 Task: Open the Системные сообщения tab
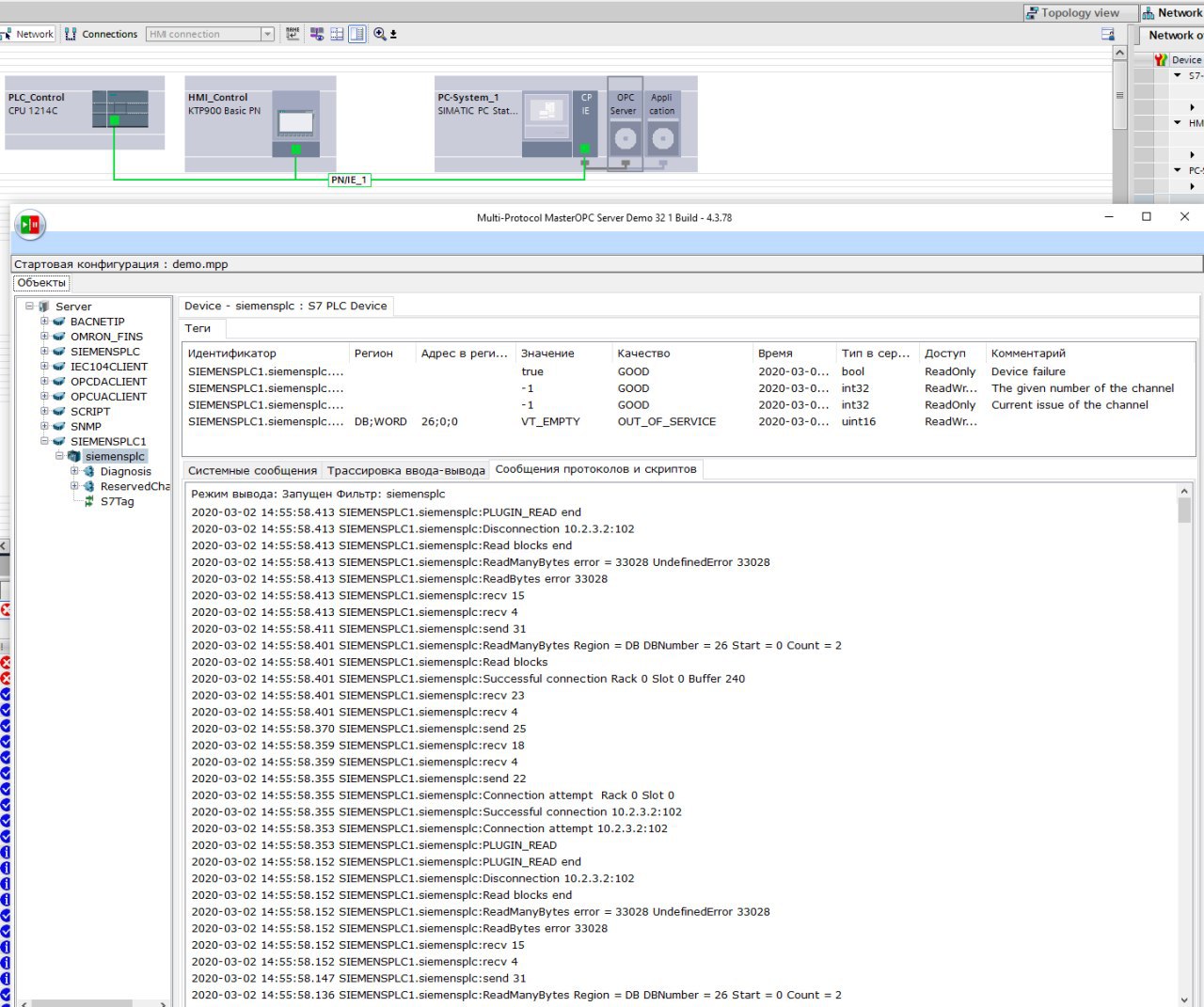click(x=252, y=470)
